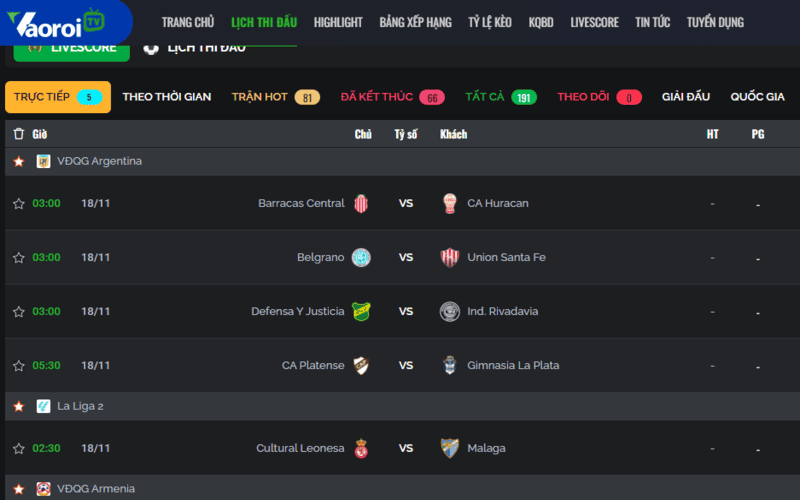Screen dimensions: 800x500
Task: Open the Tuyển Dụng link
Action: pos(715,22)
